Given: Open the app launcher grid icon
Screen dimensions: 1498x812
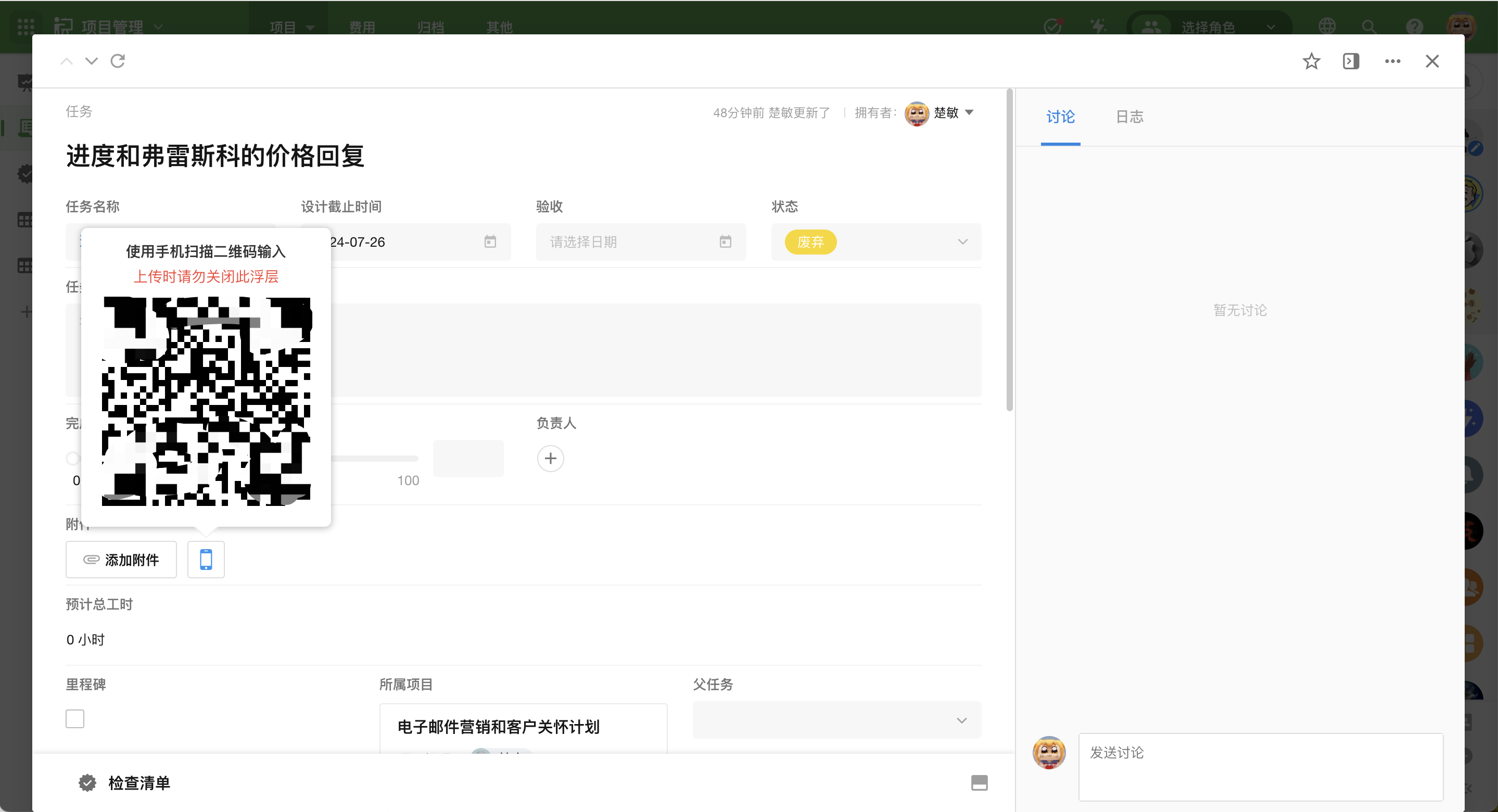Looking at the screenshot, I should click(26, 27).
